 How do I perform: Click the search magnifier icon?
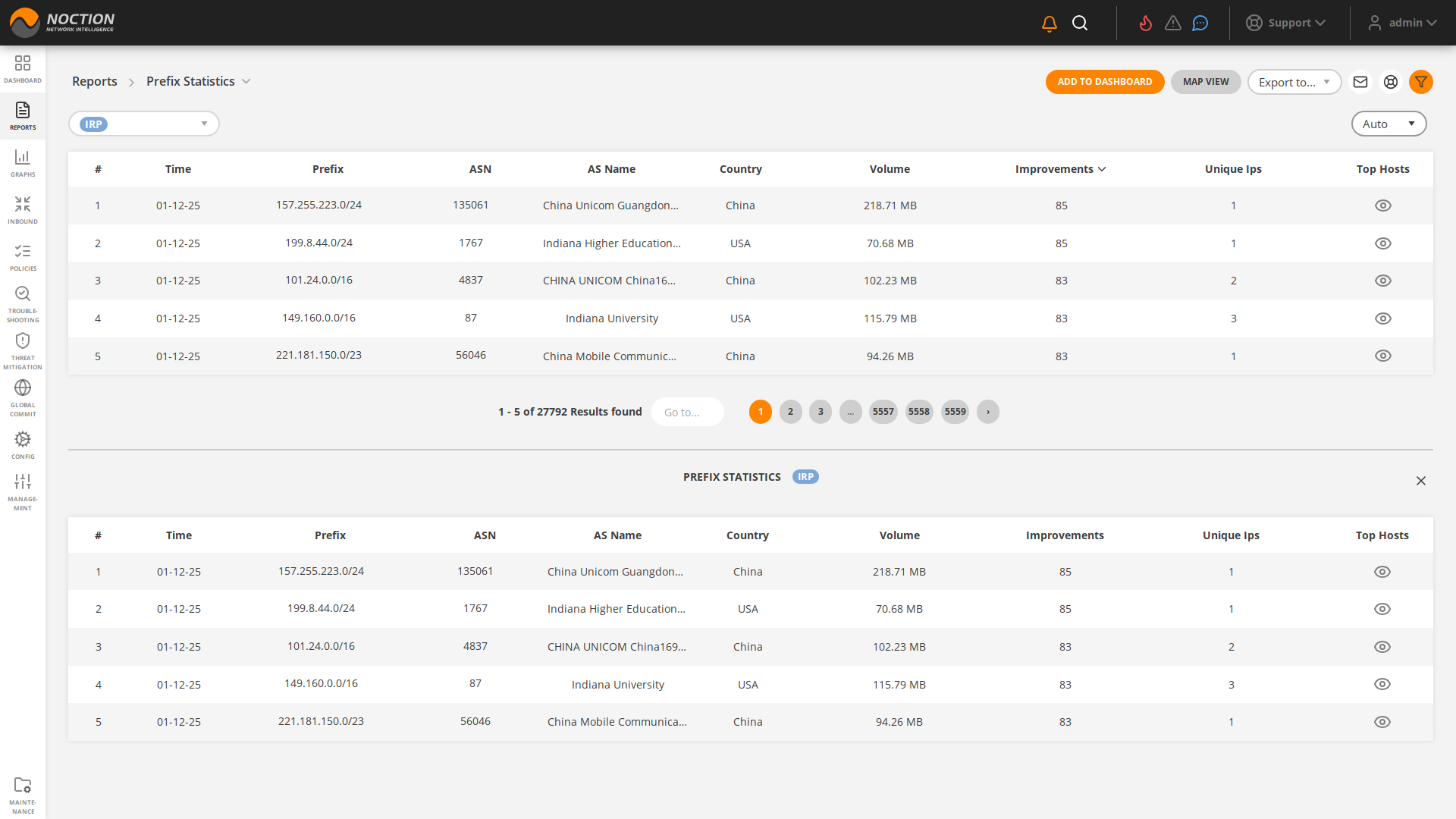(x=1080, y=24)
